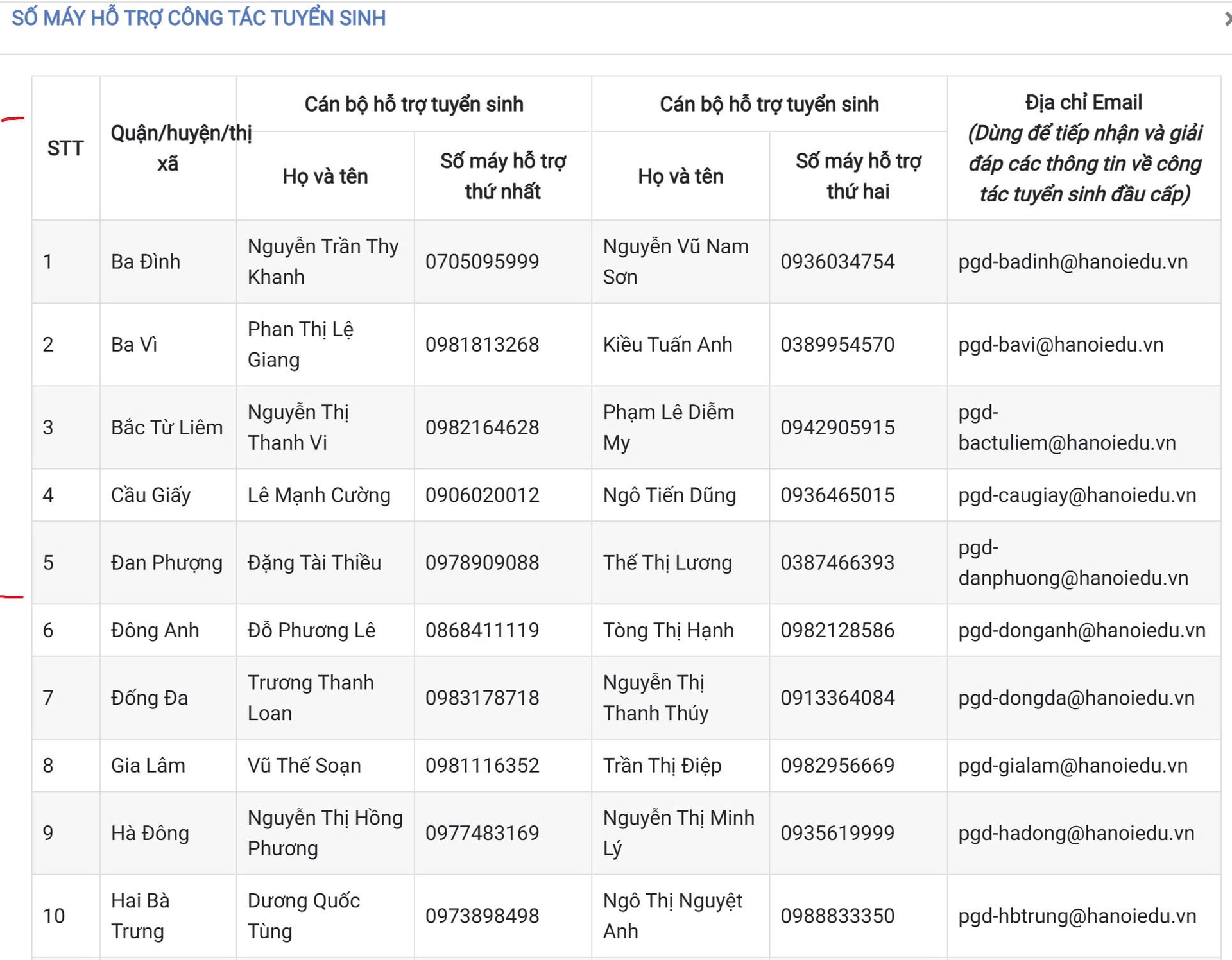Click phone number 0988833350 for Hai Bà Trưng

coord(837,916)
